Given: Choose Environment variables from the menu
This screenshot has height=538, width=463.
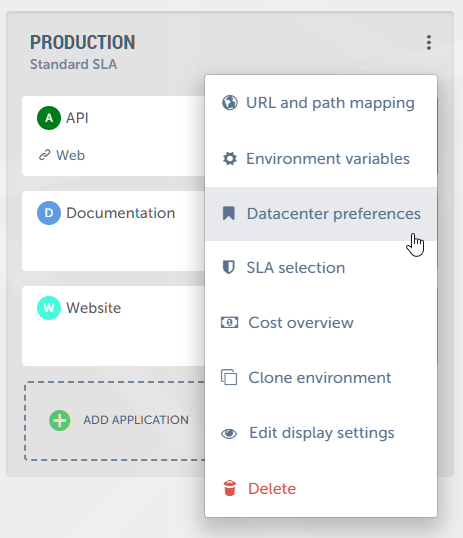Looking at the screenshot, I should point(321,159).
